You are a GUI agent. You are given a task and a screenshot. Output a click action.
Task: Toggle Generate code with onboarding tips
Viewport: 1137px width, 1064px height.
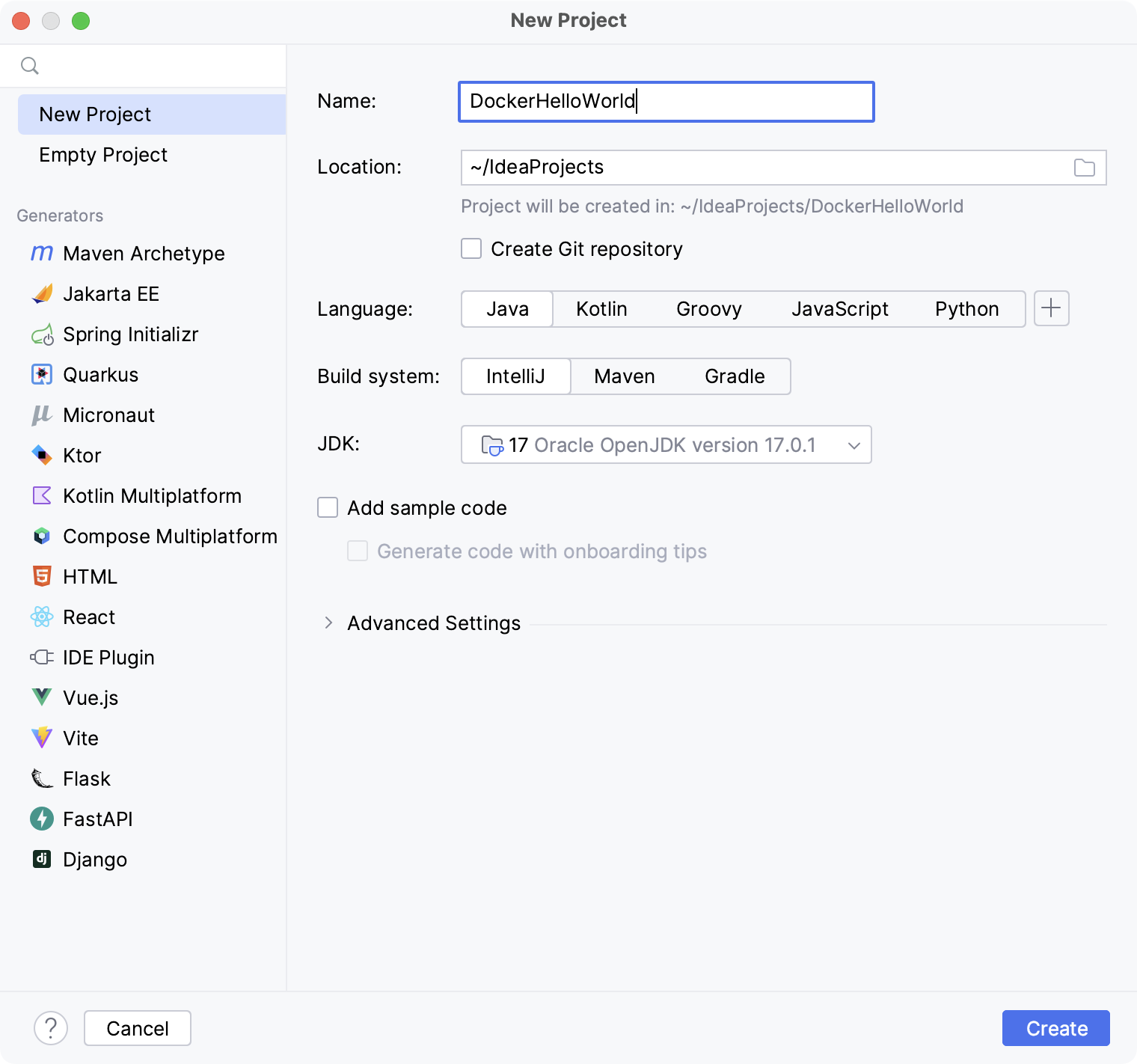click(x=358, y=551)
